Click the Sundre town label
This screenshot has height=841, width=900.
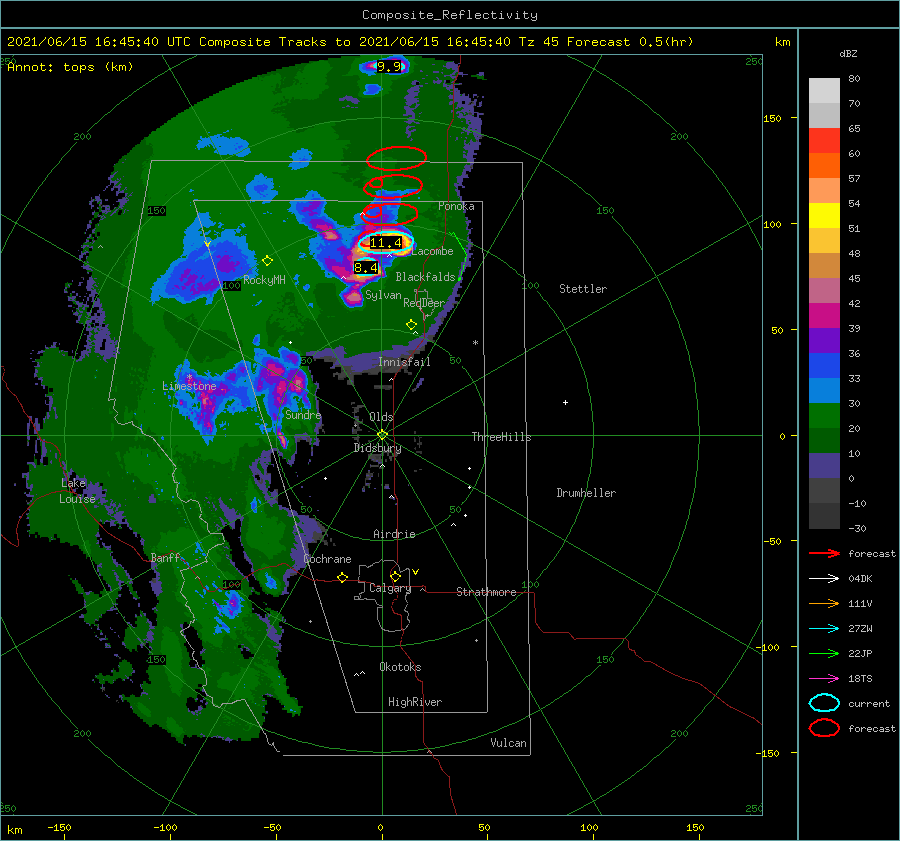pos(303,415)
